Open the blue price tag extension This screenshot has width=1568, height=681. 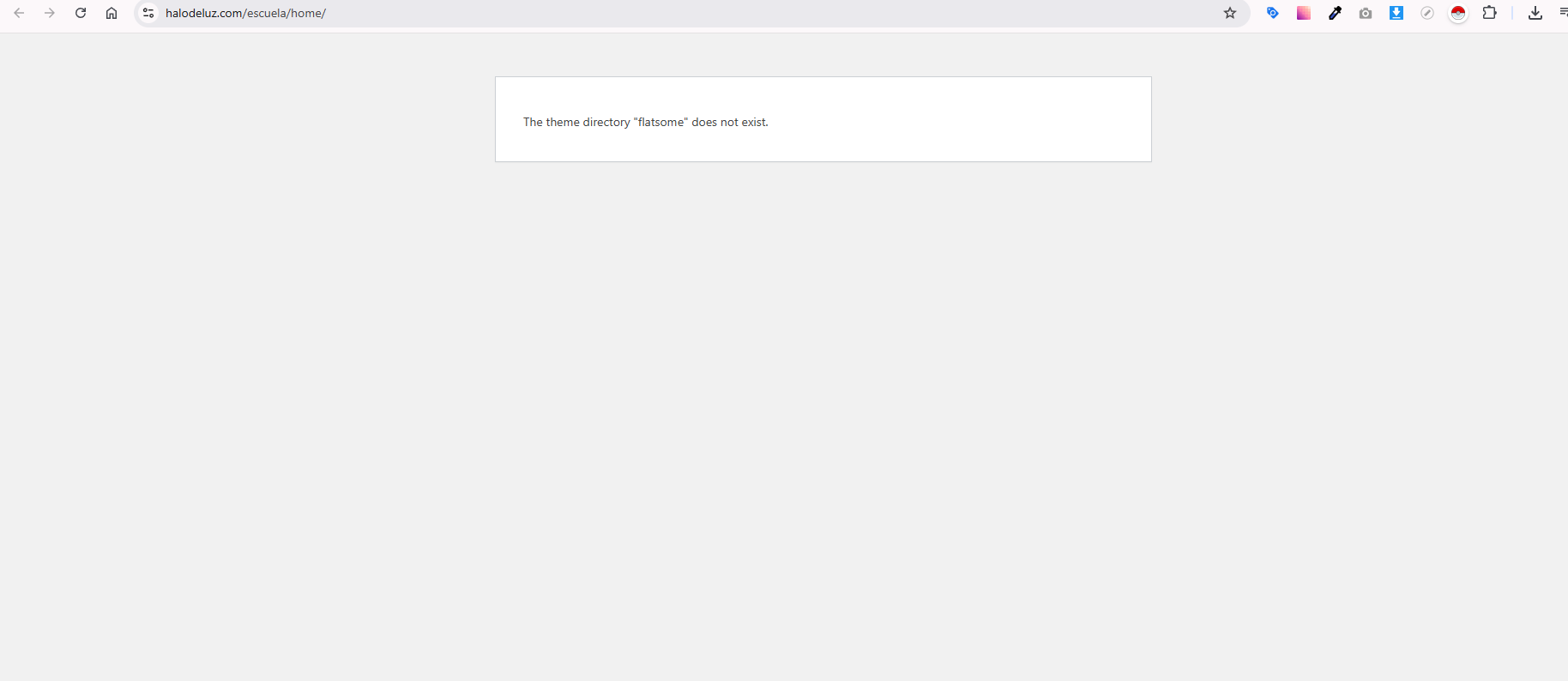point(1273,13)
